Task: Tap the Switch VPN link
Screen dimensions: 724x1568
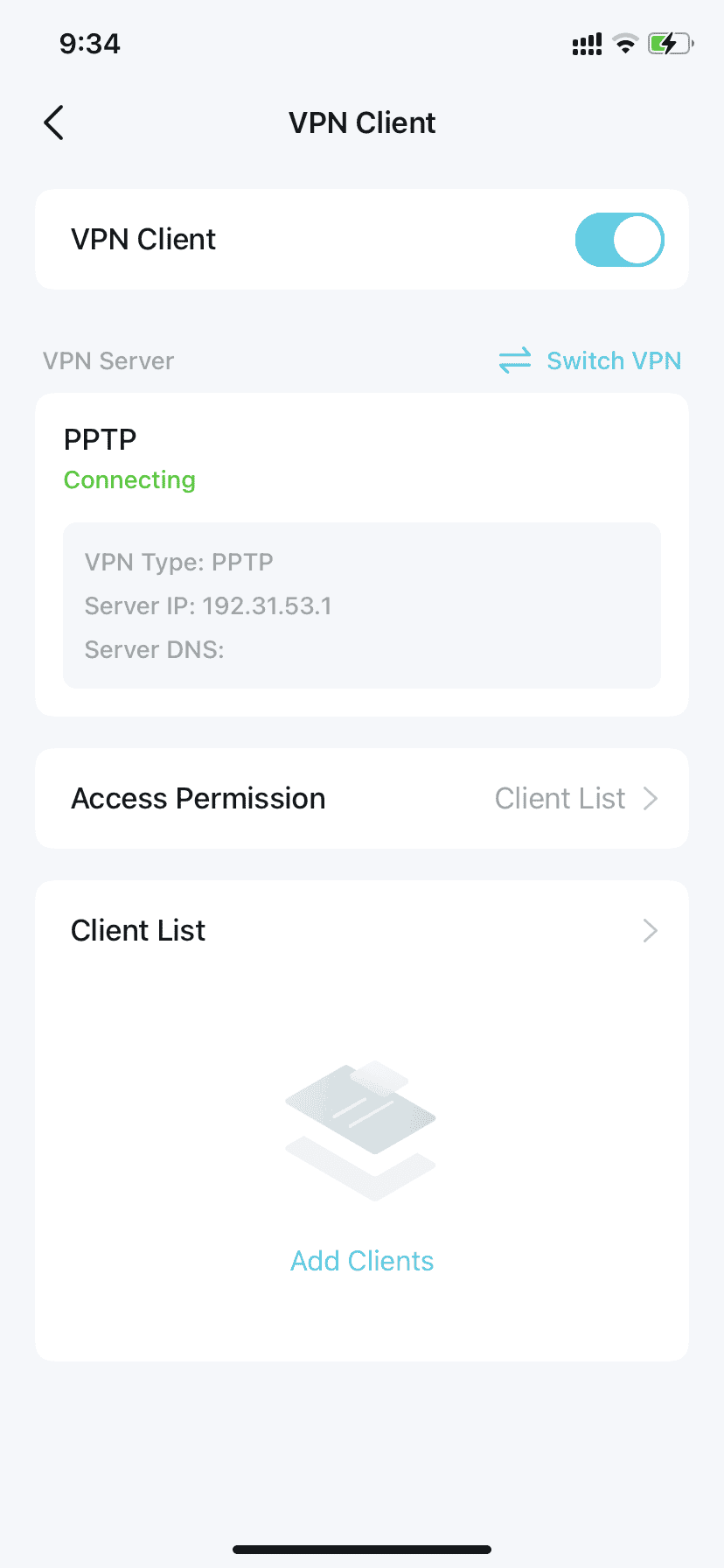Action: (614, 360)
